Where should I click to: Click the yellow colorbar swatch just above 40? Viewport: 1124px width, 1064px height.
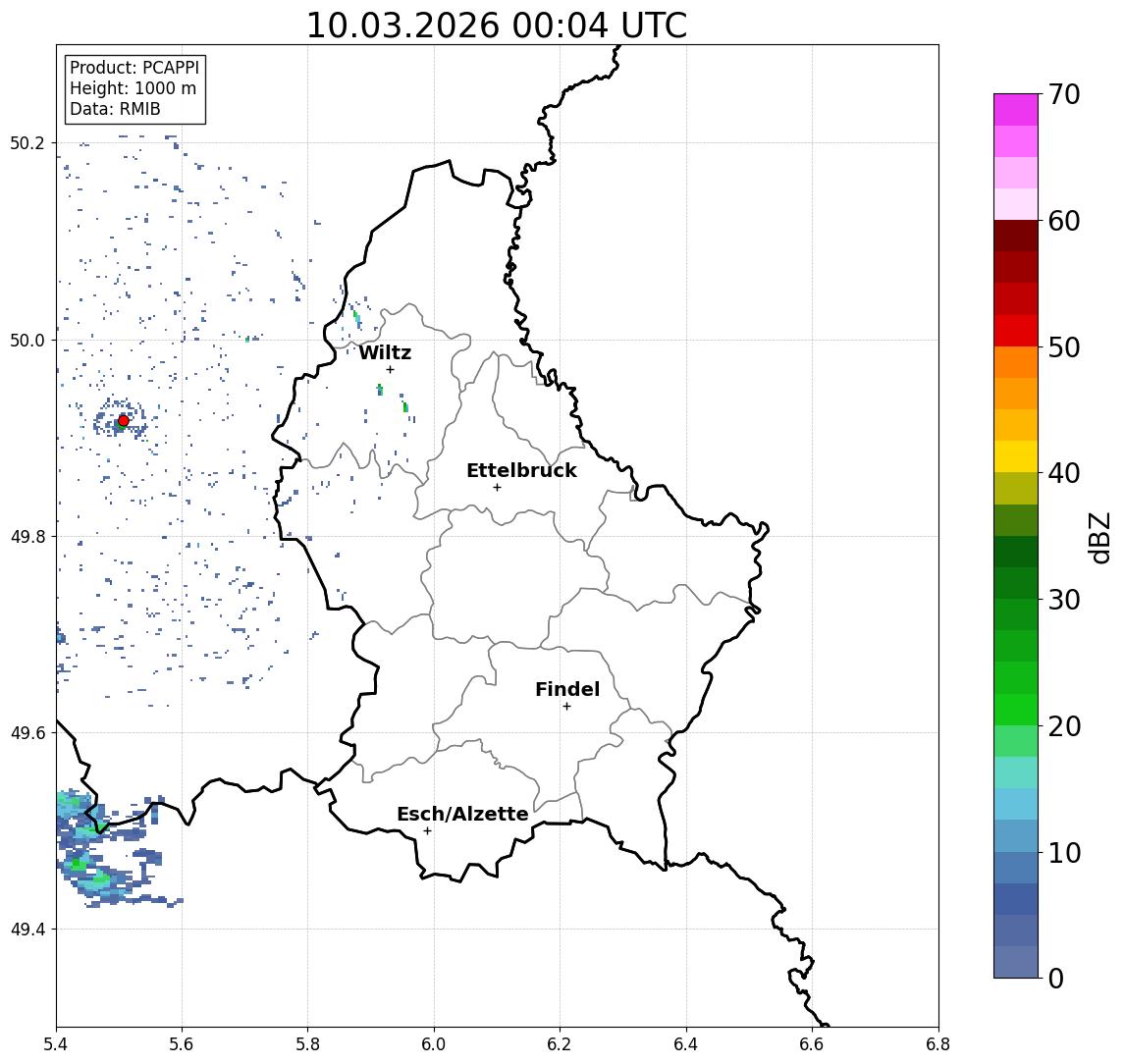1016,456
